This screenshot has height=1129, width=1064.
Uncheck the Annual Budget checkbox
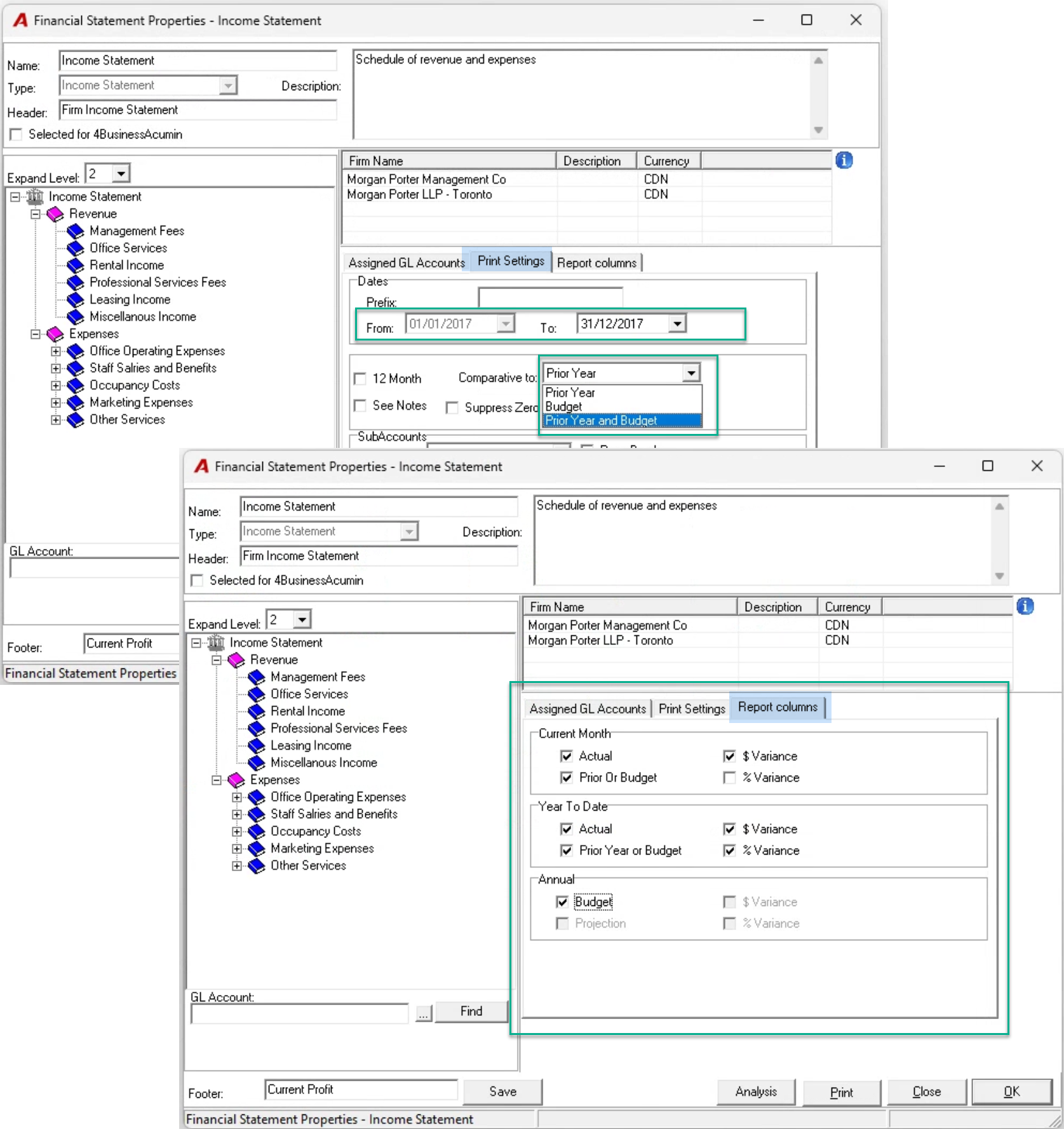tap(562, 902)
